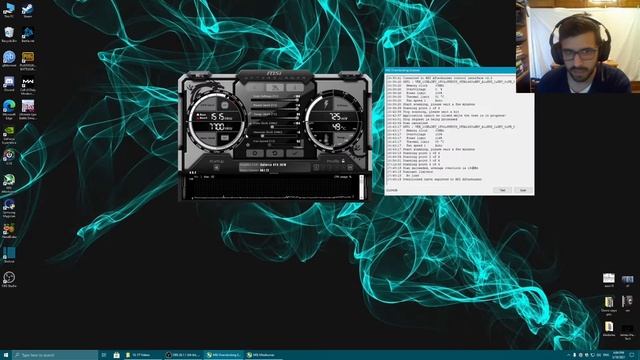Open Steam desktop icon

(x=27, y=11)
